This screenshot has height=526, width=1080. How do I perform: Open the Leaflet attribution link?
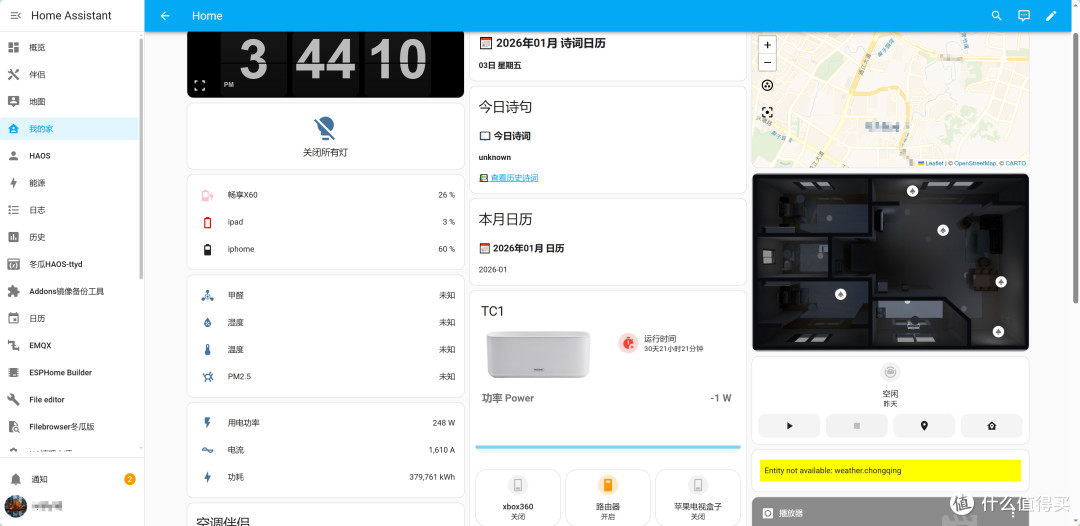click(x=931, y=163)
